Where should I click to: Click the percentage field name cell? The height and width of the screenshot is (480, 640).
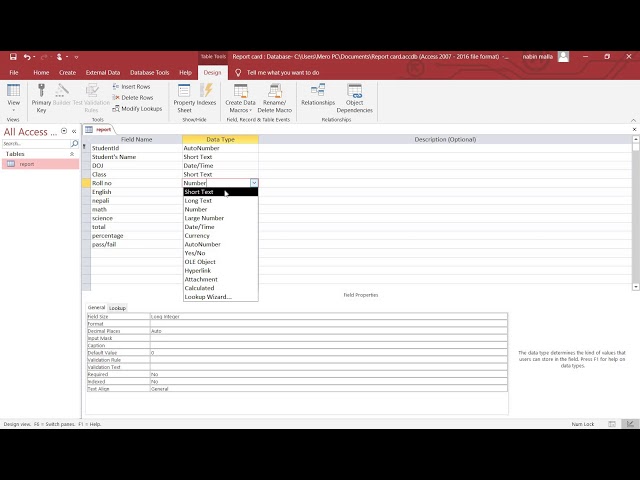(136, 236)
